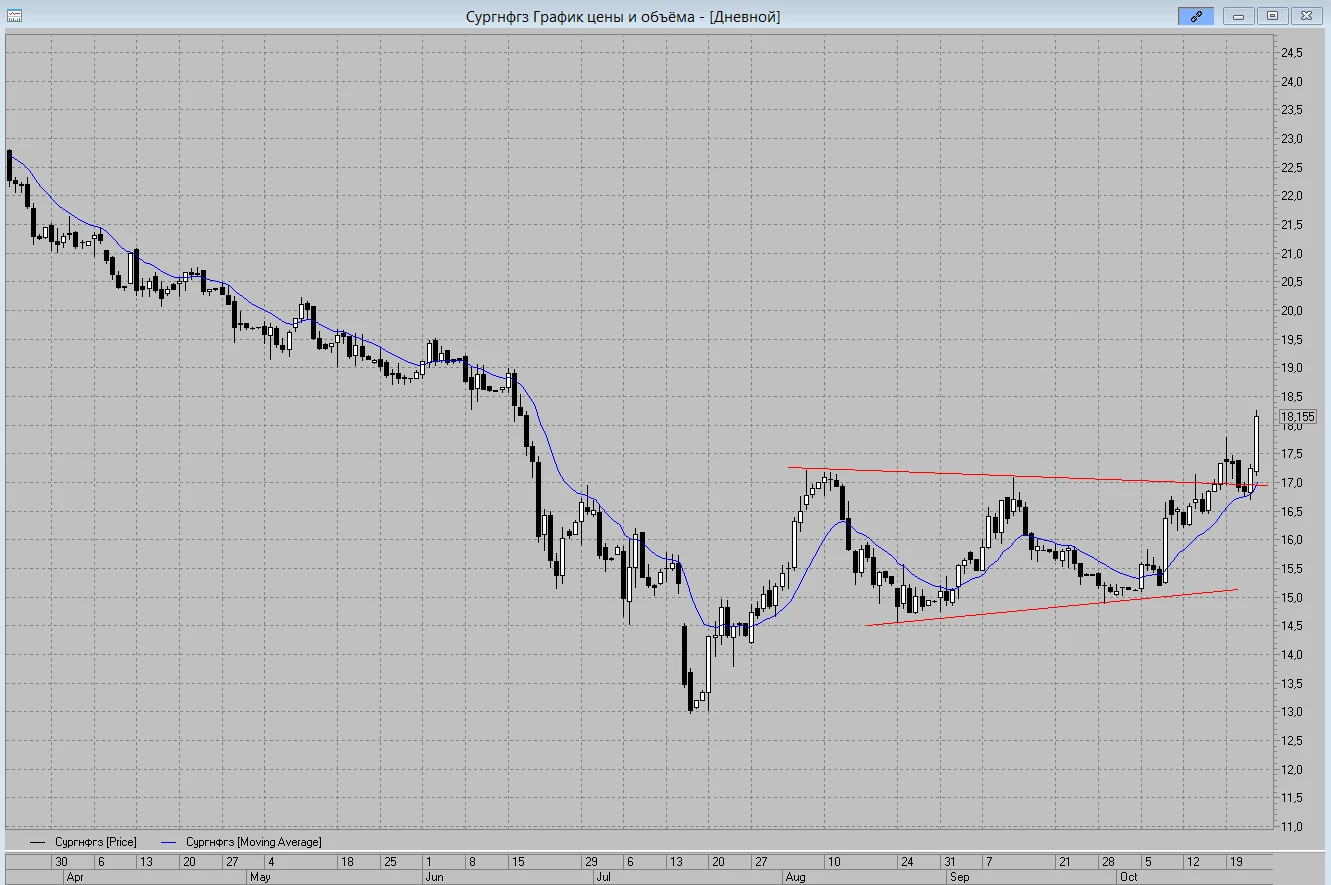Screen dimensions: 1331x885
Task: Click the 24,5 value on price axis
Action: (1291, 52)
